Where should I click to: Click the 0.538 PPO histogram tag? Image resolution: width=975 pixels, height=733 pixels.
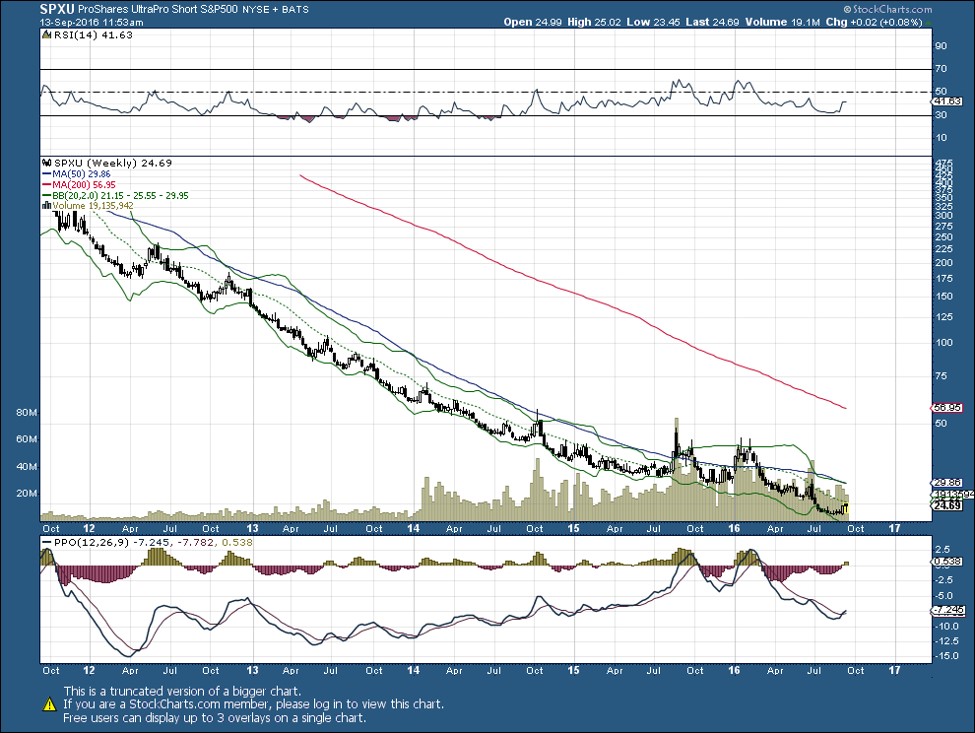tap(948, 561)
